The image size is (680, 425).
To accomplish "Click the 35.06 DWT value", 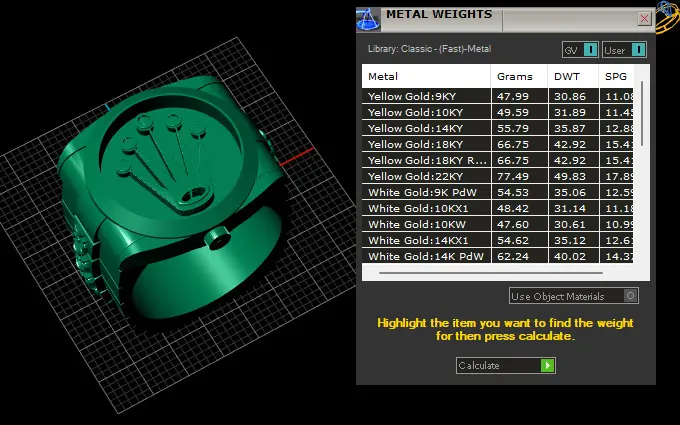I will click(570, 193).
